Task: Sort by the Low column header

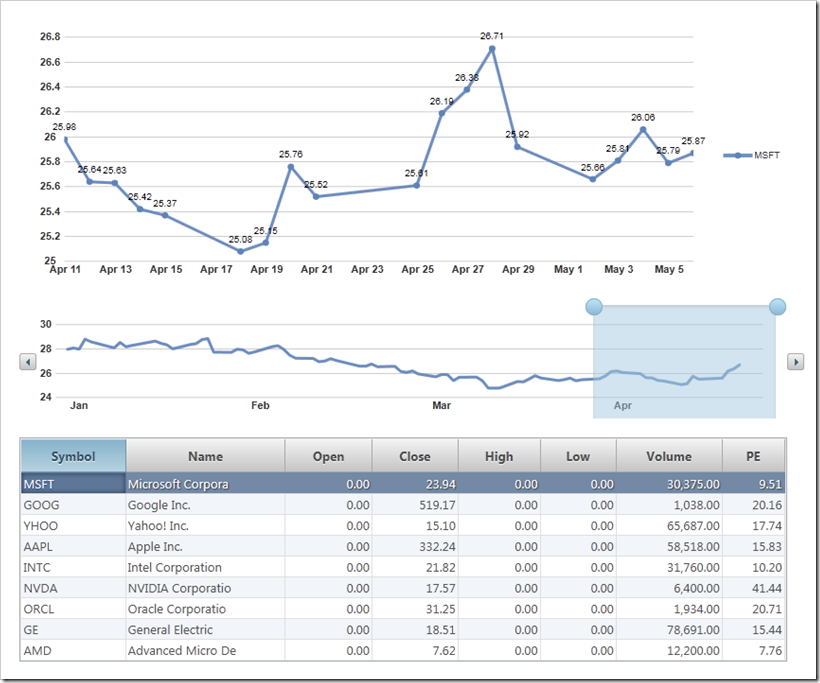Action: click(578, 456)
